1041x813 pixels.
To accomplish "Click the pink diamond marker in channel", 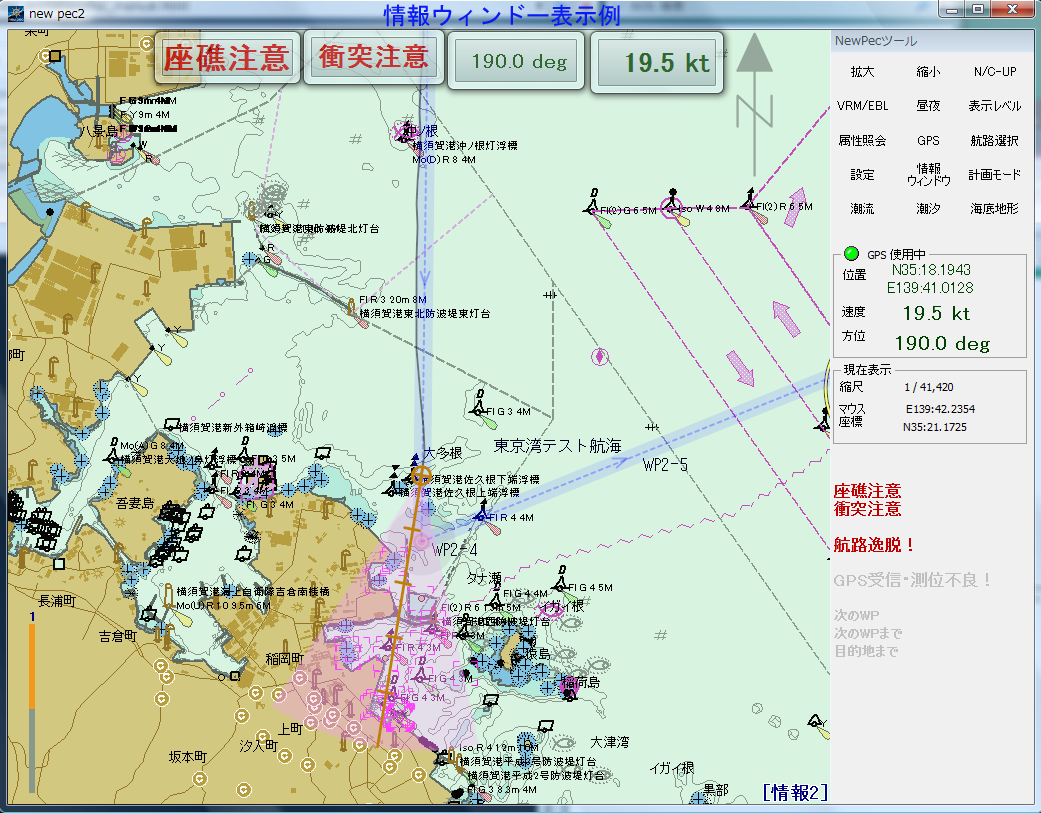I will [x=600, y=356].
